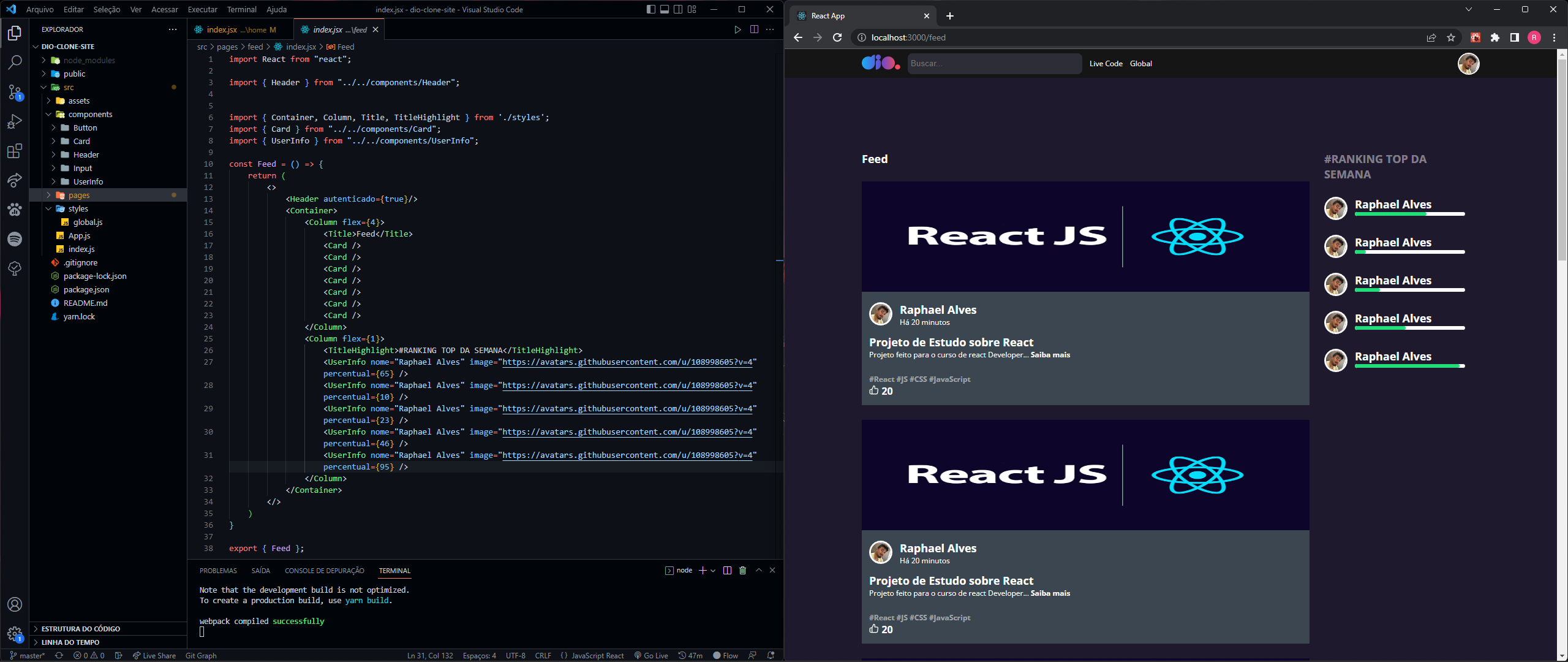The width and height of the screenshot is (1568, 662).
Task: Open the Search view in the activity bar
Action: [x=15, y=62]
